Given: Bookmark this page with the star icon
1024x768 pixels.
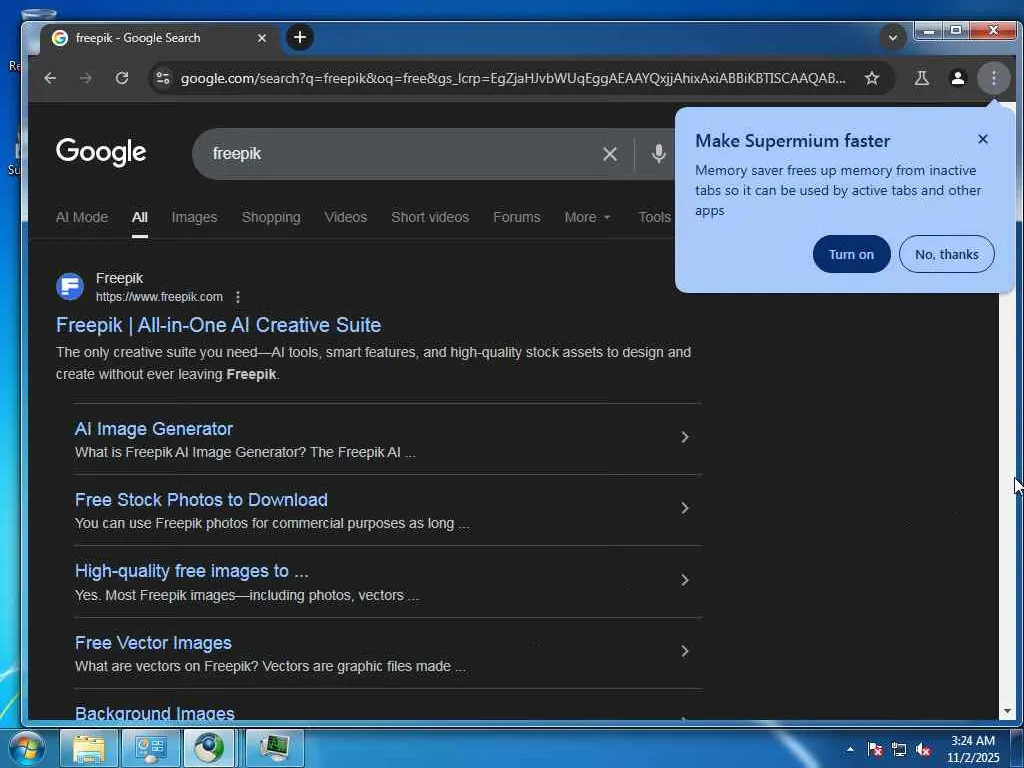Looking at the screenshot, I should (871, 78).
